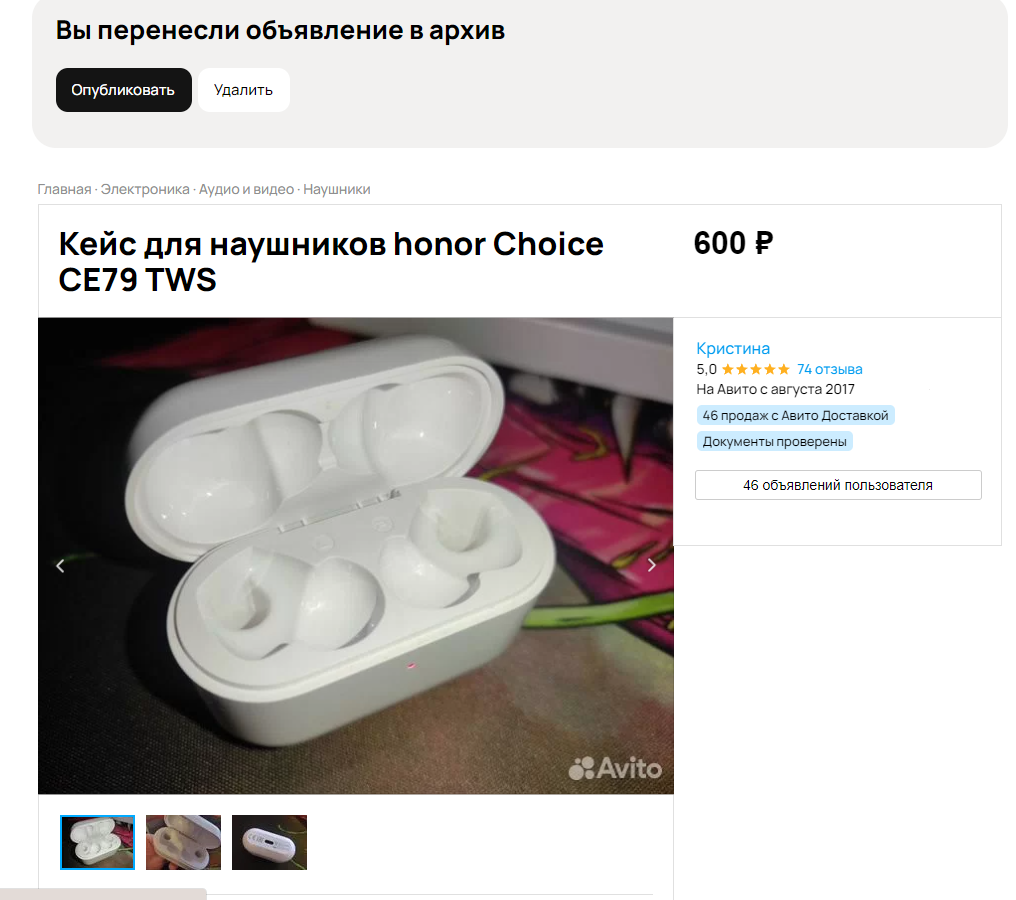This screenshot has width=1016, height=900.
Task: Open the main earbuds case photo
Action: tap(356, 556)
